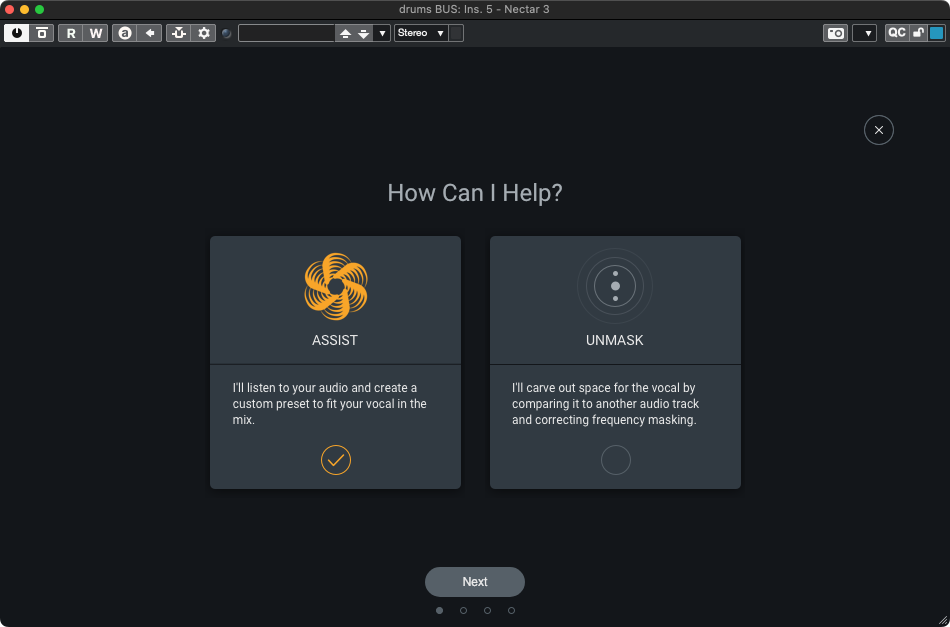
Task: Switch A/B settings with the 'a' icon
Action: [125, 33]
